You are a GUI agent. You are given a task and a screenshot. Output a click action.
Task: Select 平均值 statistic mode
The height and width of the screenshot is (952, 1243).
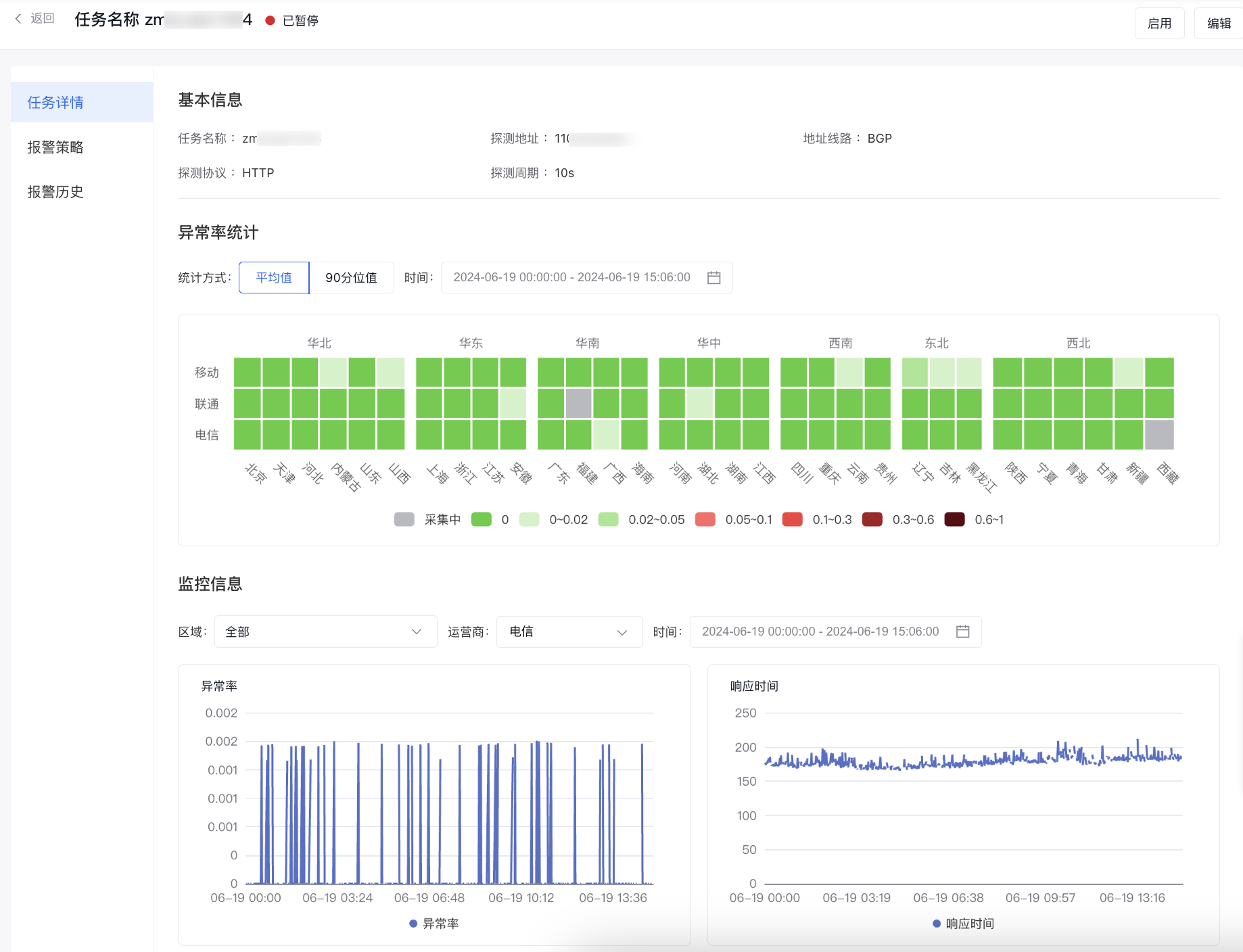point(274,278)
